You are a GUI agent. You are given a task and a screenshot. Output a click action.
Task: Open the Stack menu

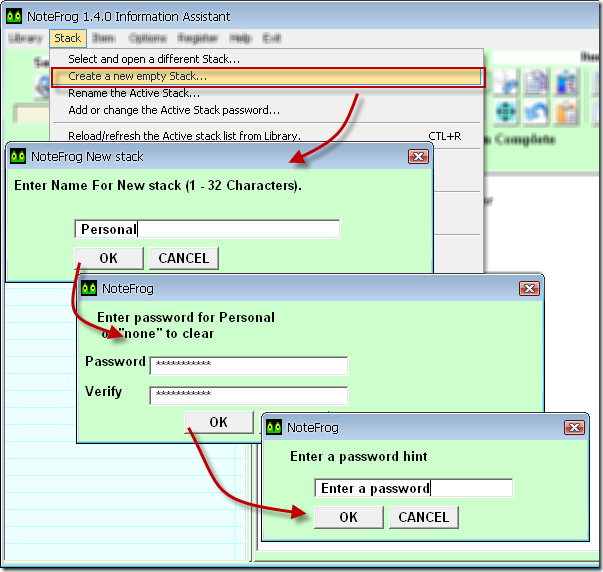point(68,38)
